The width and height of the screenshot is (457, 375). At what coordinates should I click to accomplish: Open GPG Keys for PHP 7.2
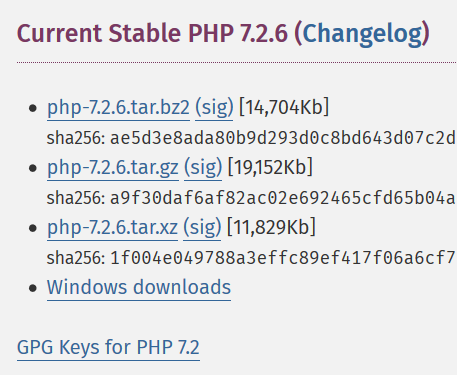click(x=108, y=347)
